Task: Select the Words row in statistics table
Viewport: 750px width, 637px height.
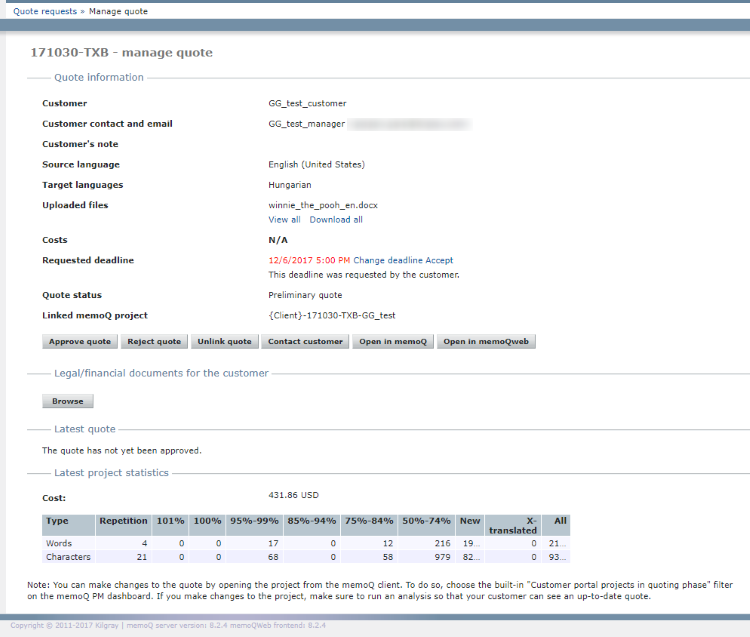Action: click(x=61, y=543)
